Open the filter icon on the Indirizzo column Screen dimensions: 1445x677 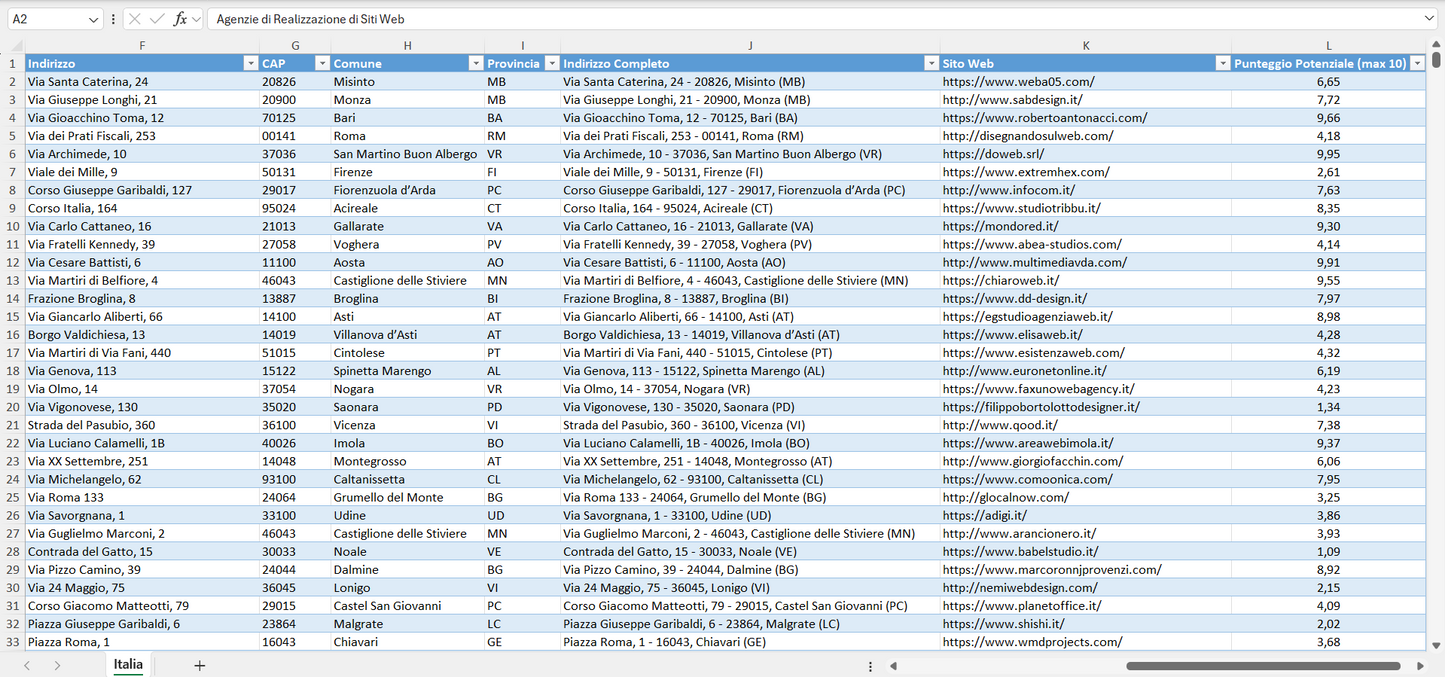pos(251,63)
